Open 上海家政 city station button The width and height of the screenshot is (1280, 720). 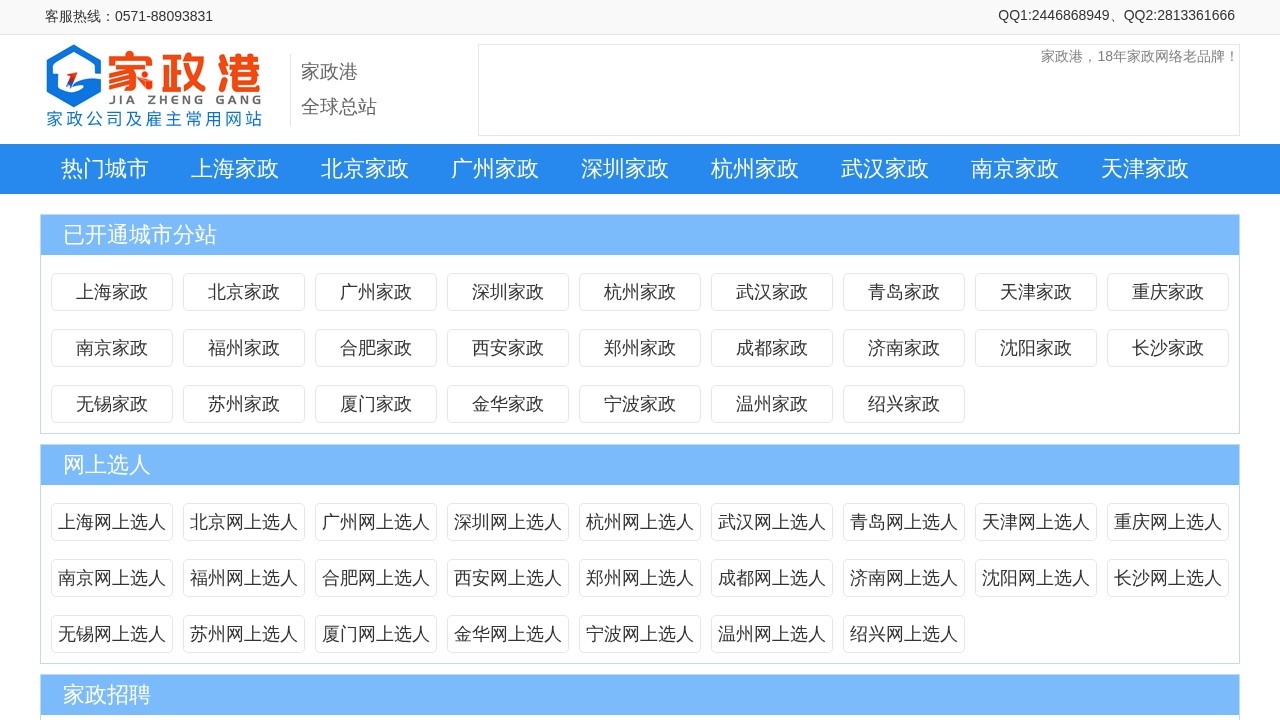coord(112,292)
